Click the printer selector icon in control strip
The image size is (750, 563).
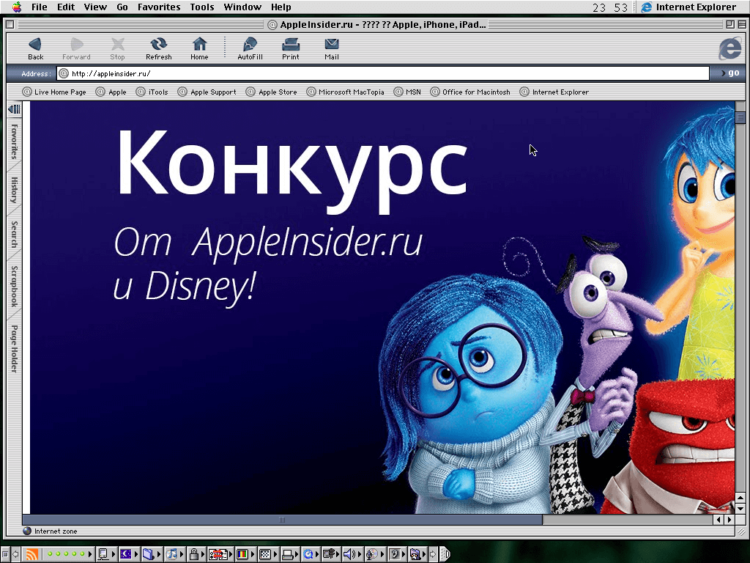[x=287, y=554]
